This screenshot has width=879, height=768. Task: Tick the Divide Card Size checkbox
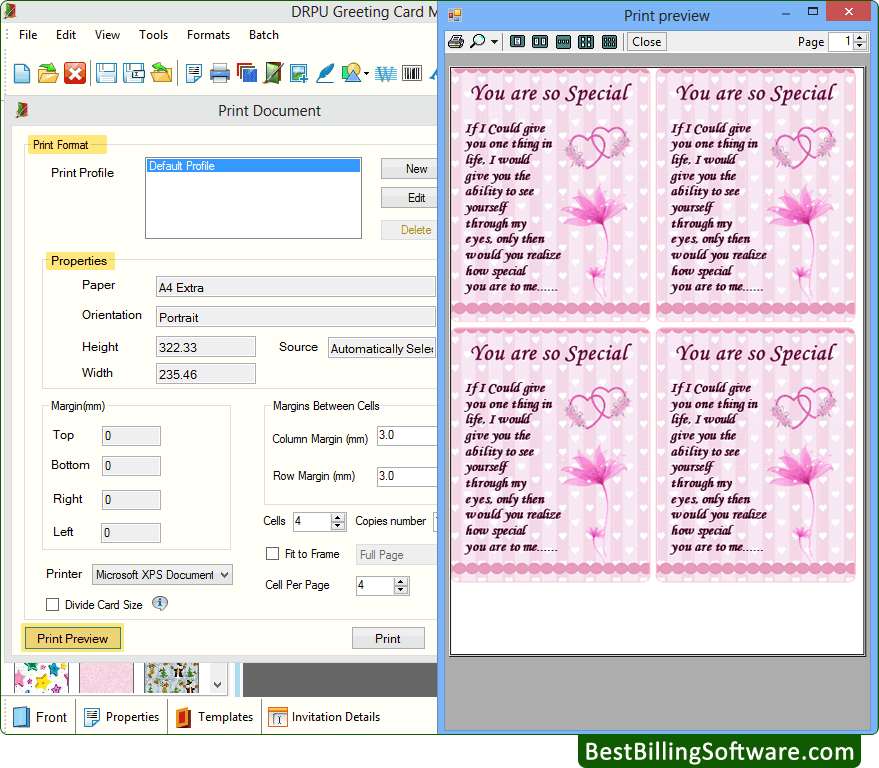click(53, 605)
